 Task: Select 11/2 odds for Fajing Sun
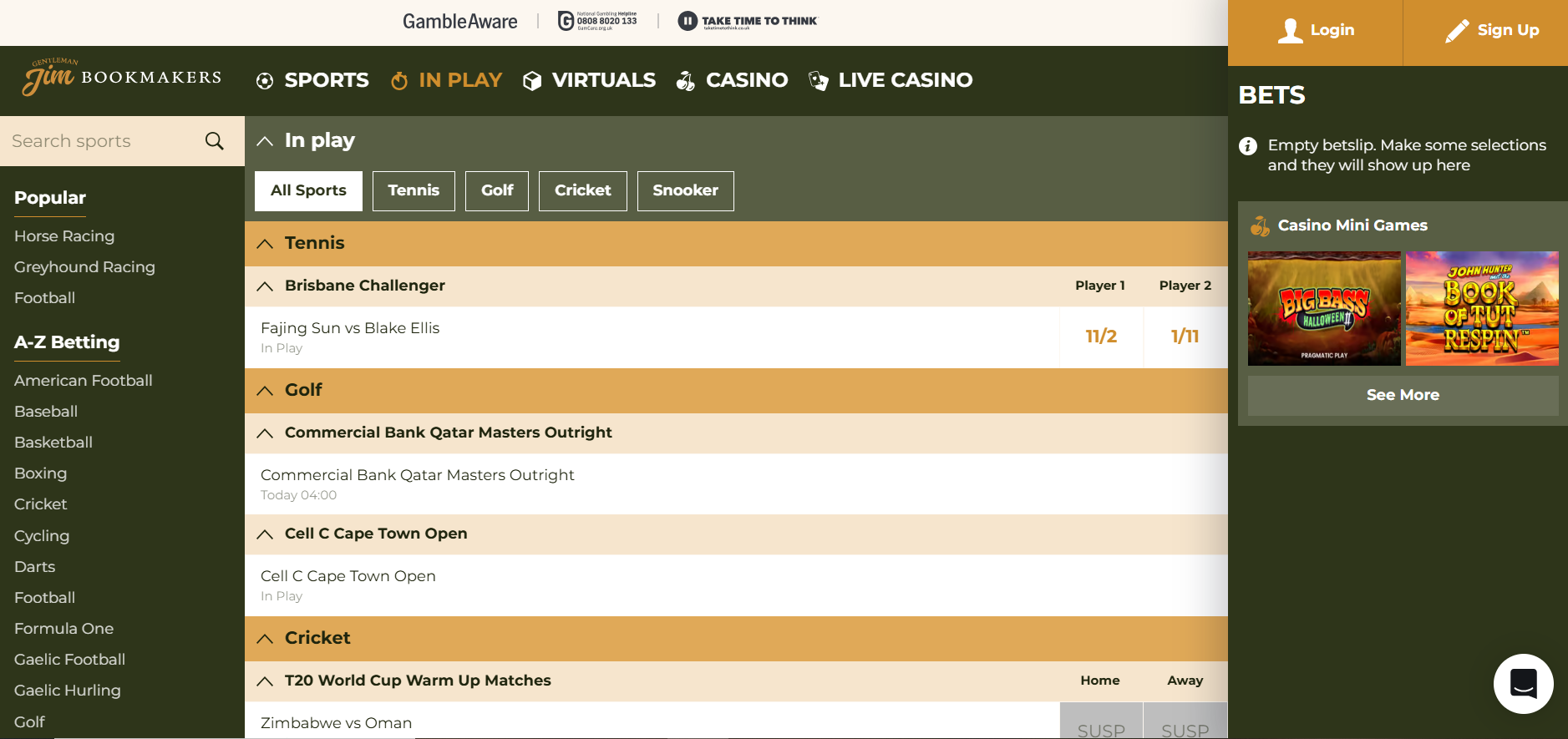point(1101,337)
